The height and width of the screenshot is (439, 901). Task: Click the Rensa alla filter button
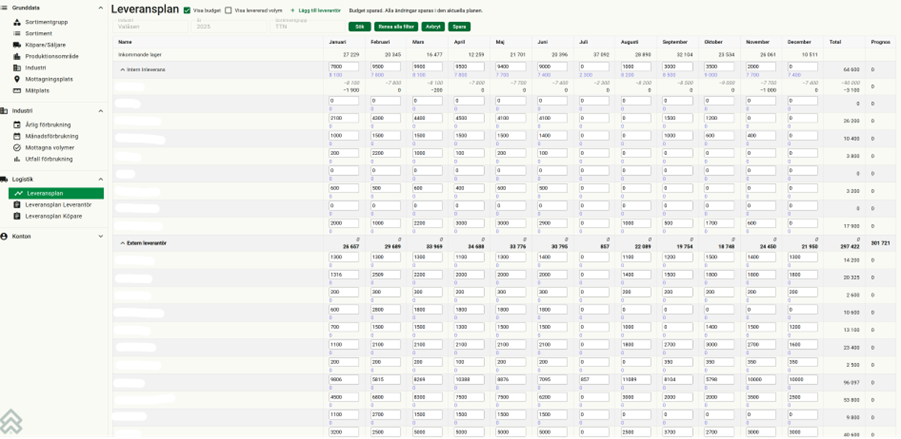coord(396,26)
